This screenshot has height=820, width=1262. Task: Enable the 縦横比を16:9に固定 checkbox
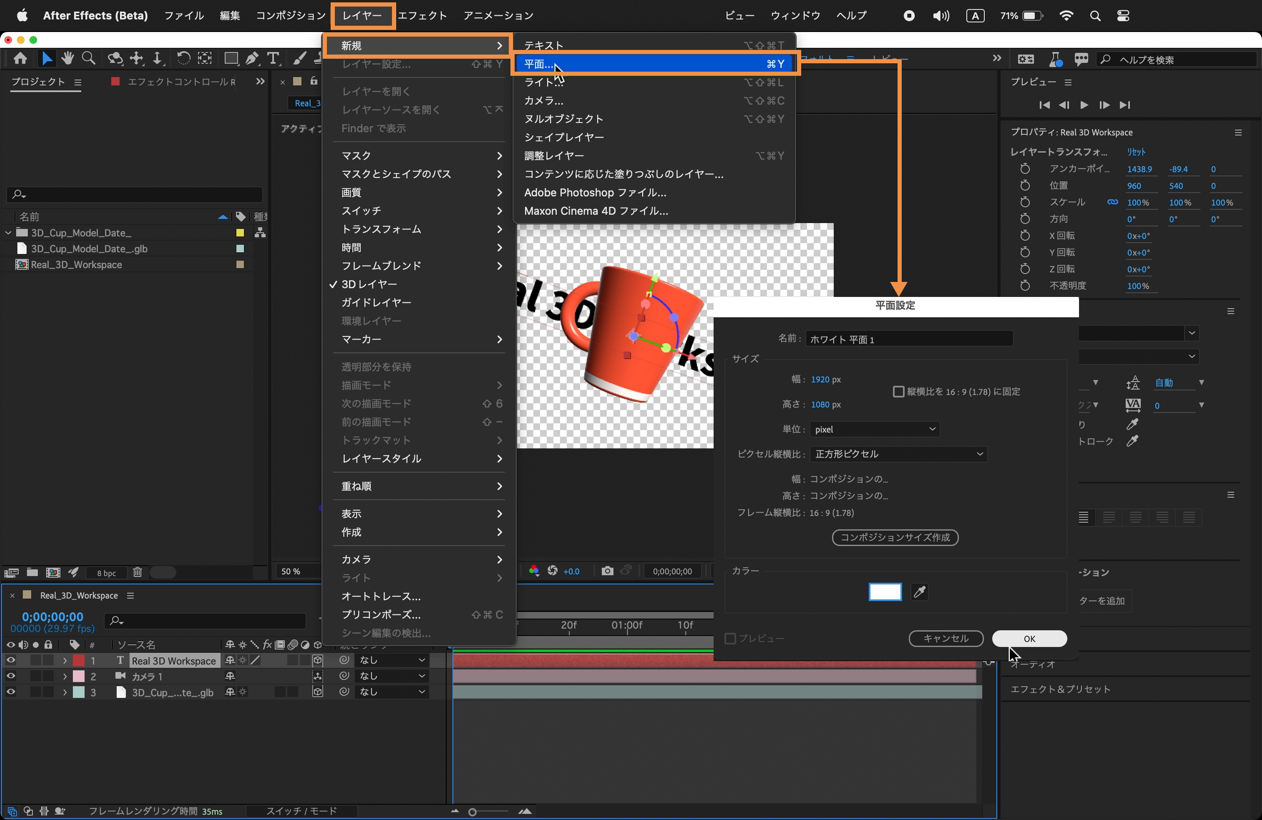pos(898,392)
